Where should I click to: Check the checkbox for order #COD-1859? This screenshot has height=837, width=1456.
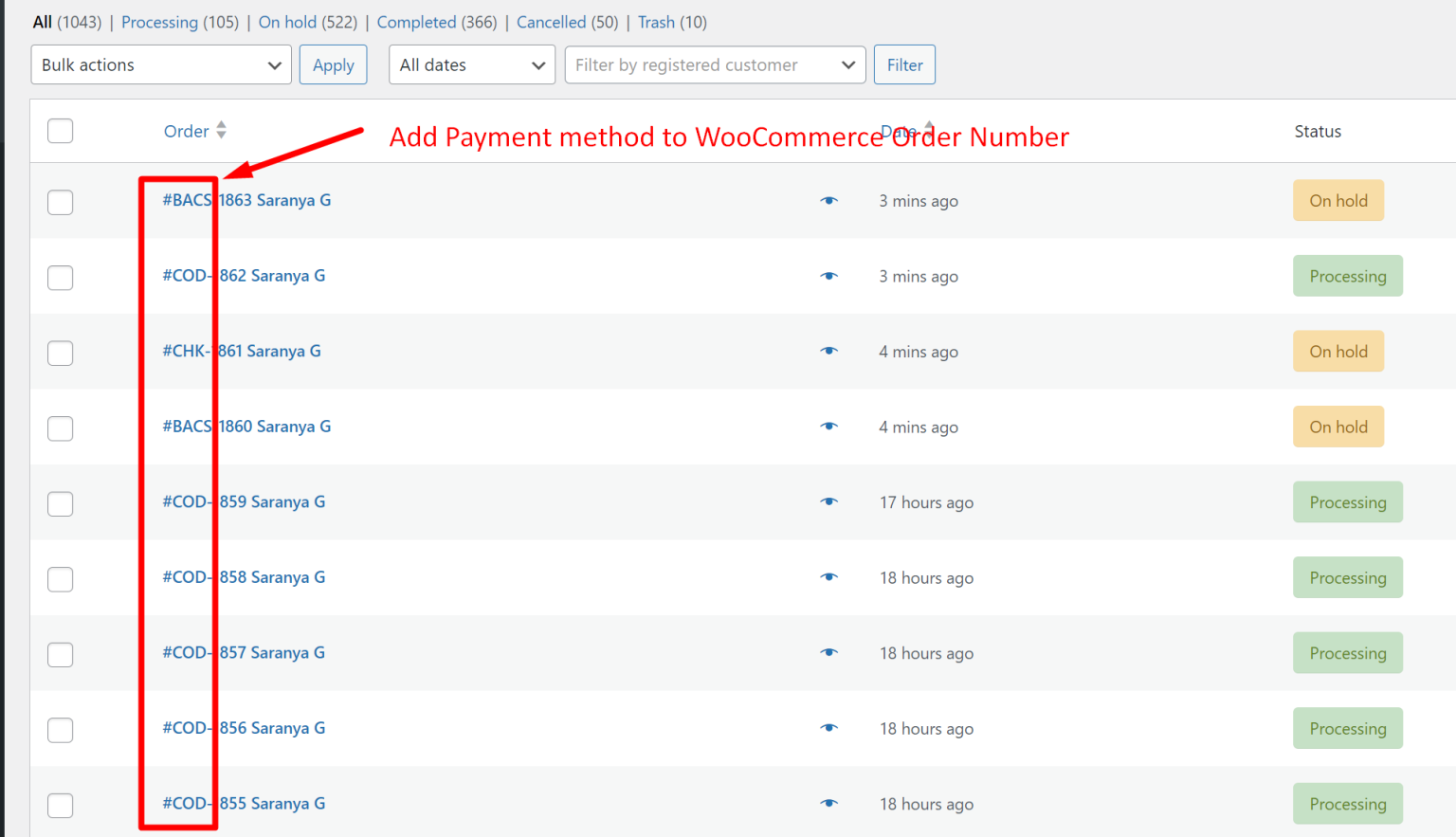click(x=60, y=503)
